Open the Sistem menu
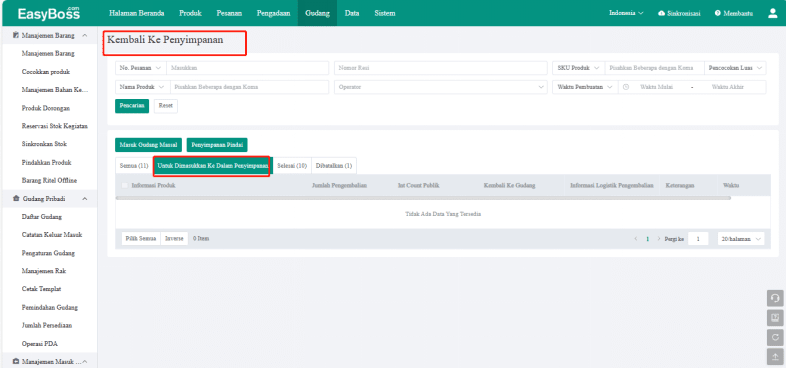Viewport: 787px width, 368px height. 384,14
